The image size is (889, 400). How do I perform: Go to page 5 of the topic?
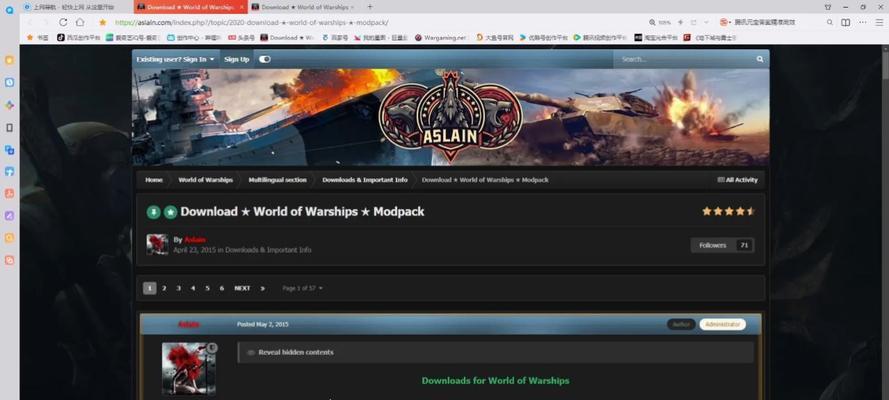208,288
